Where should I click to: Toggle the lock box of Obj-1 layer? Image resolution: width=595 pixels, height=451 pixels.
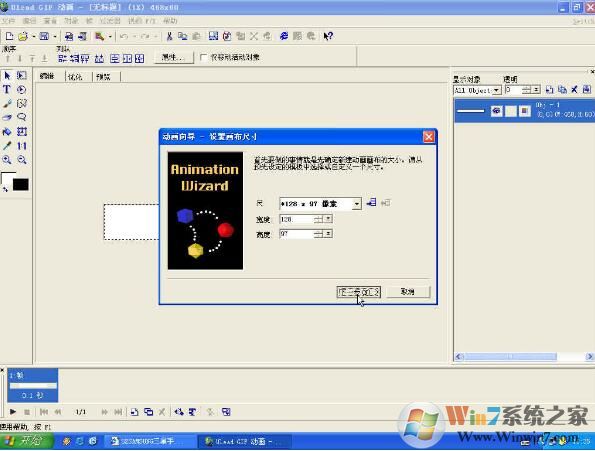tap(511, 111)
